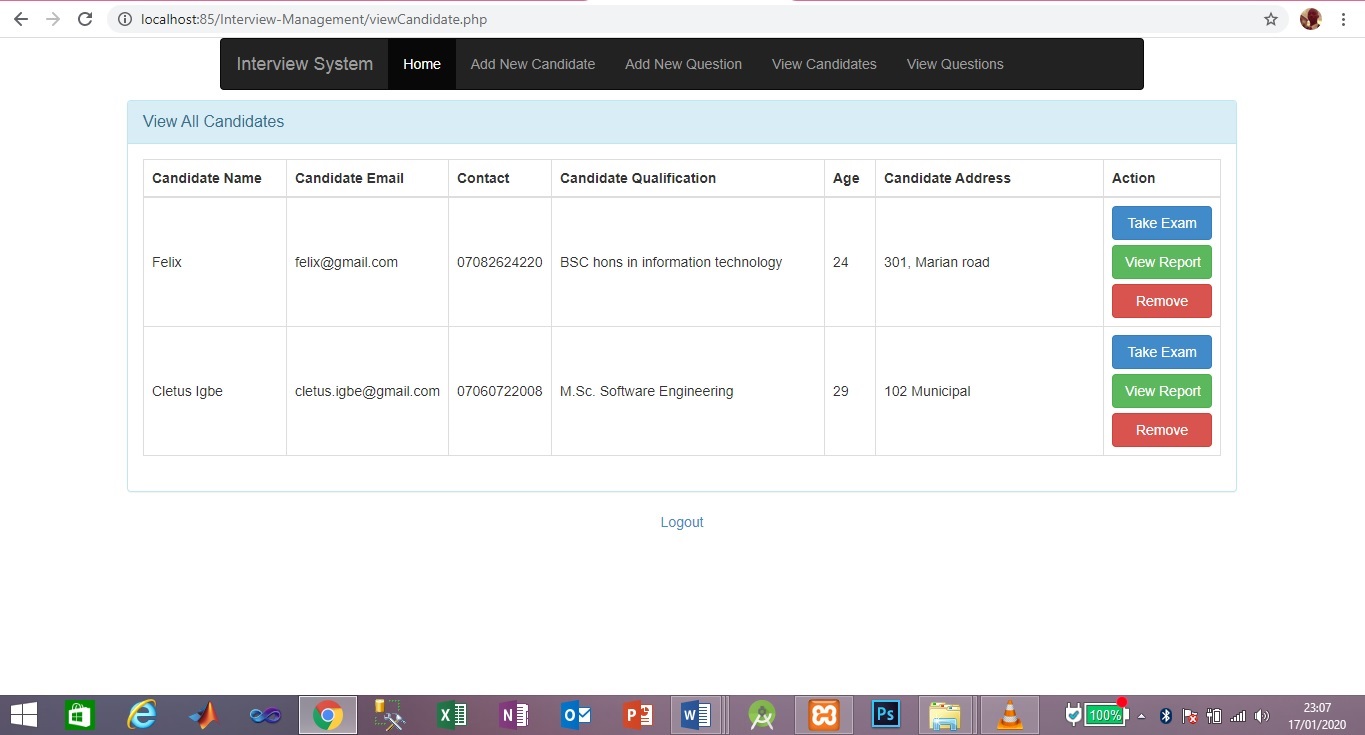The image size is (1365, 735).
Task: Open Android Studio from the taskbar
Action: [x=761, y=714]
